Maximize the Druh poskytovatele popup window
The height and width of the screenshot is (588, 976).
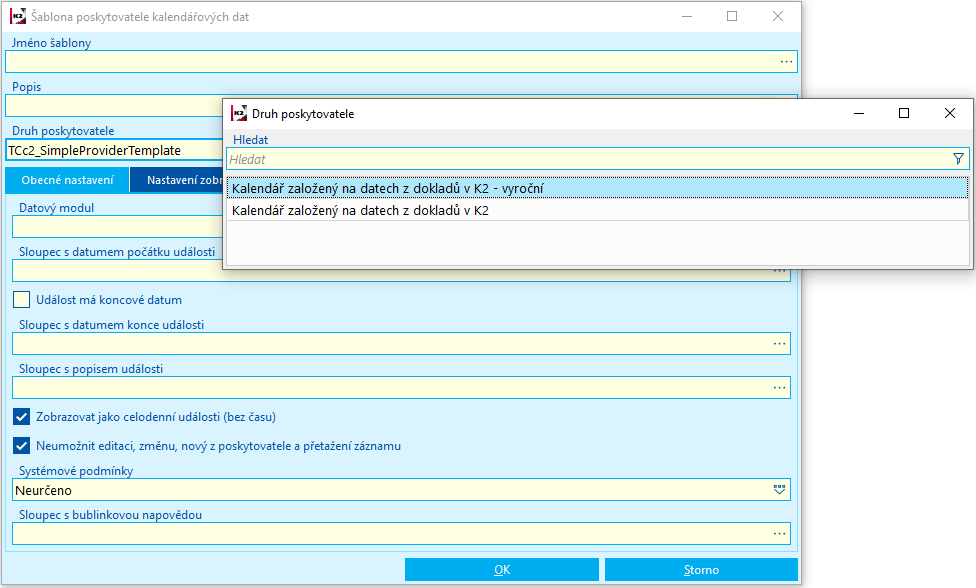[904, 113]
